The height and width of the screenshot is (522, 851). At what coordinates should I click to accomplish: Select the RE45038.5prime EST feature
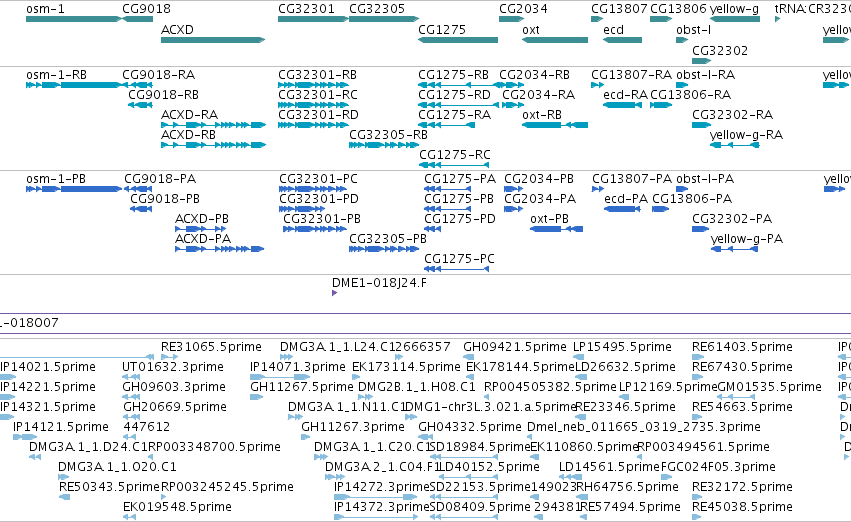tap(698, 517)
